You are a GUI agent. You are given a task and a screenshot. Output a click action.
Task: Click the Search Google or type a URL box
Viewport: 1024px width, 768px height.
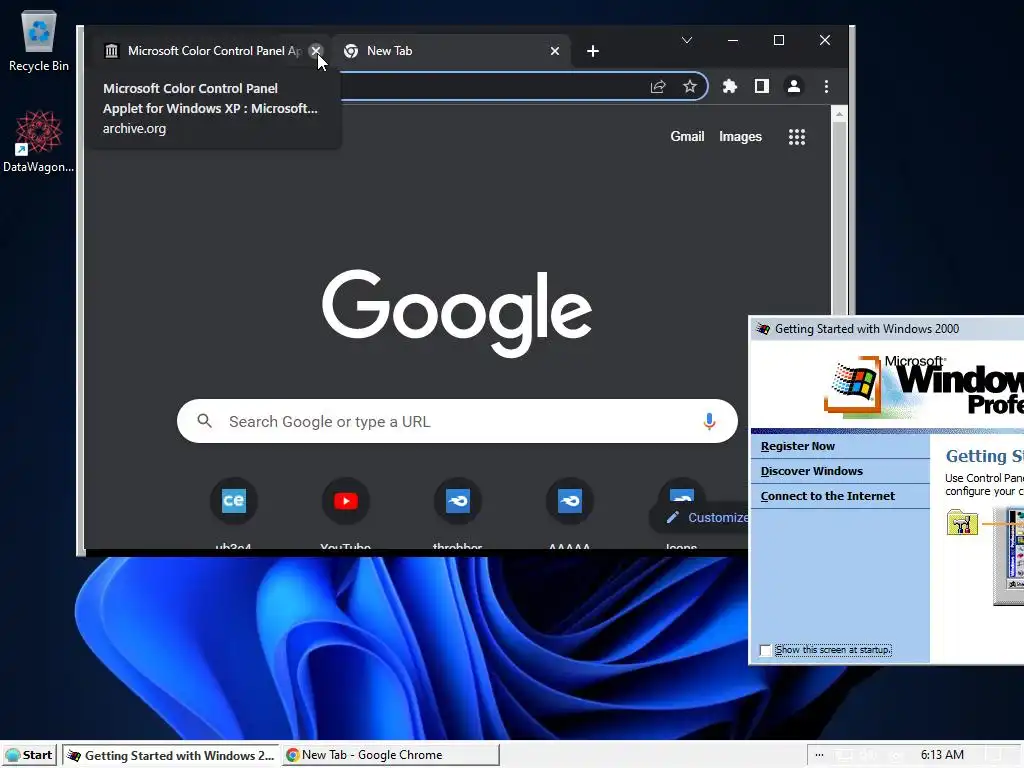click(x=457, y=421)
